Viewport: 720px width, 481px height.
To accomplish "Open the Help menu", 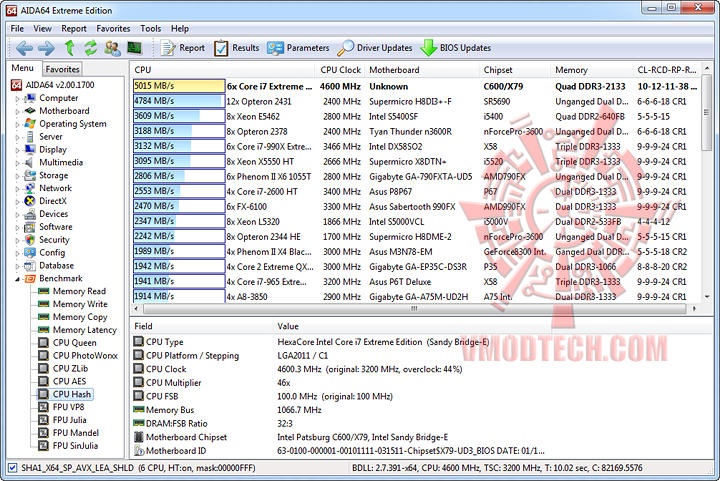I will click(180, 28).
